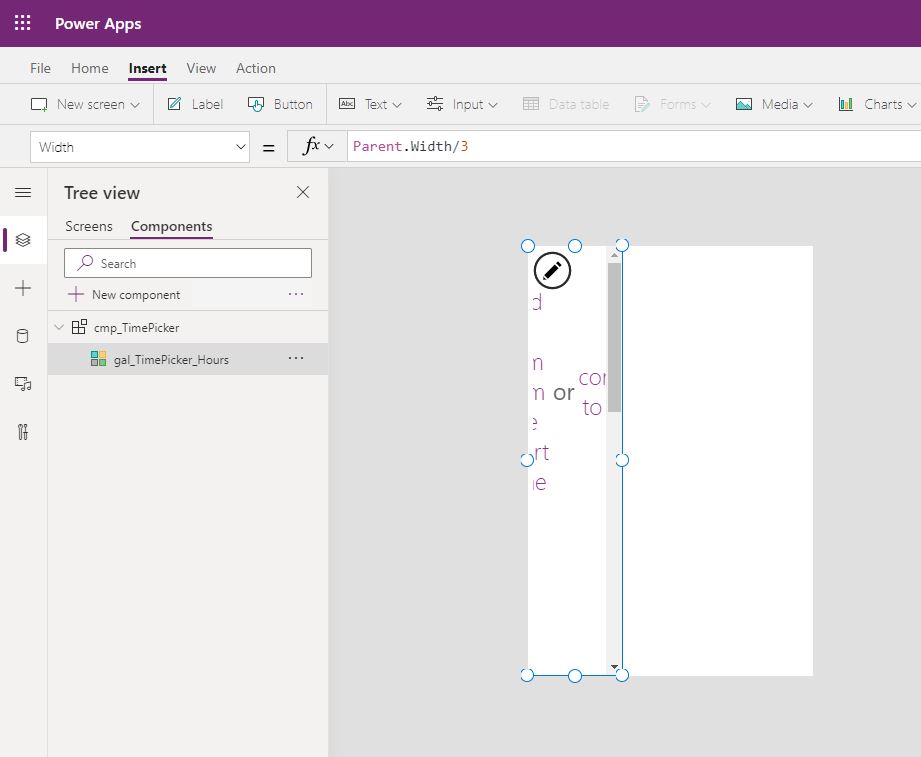Switch to the Home tab
This screenshot has width=921, height=757.
coord(89,68)
